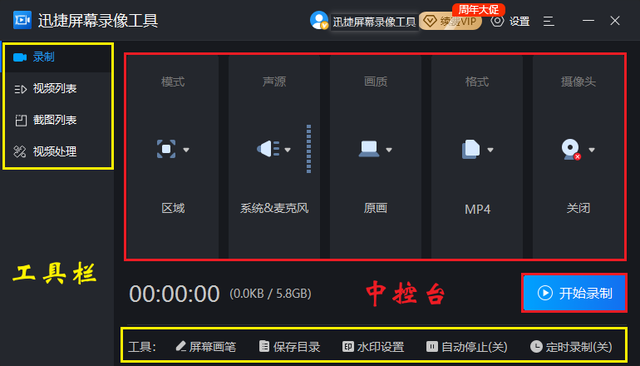This screenshot has width=640, height=366.
Task: Open the hamburger main menu
Action: pyautogui.click(x=549, y=21)
